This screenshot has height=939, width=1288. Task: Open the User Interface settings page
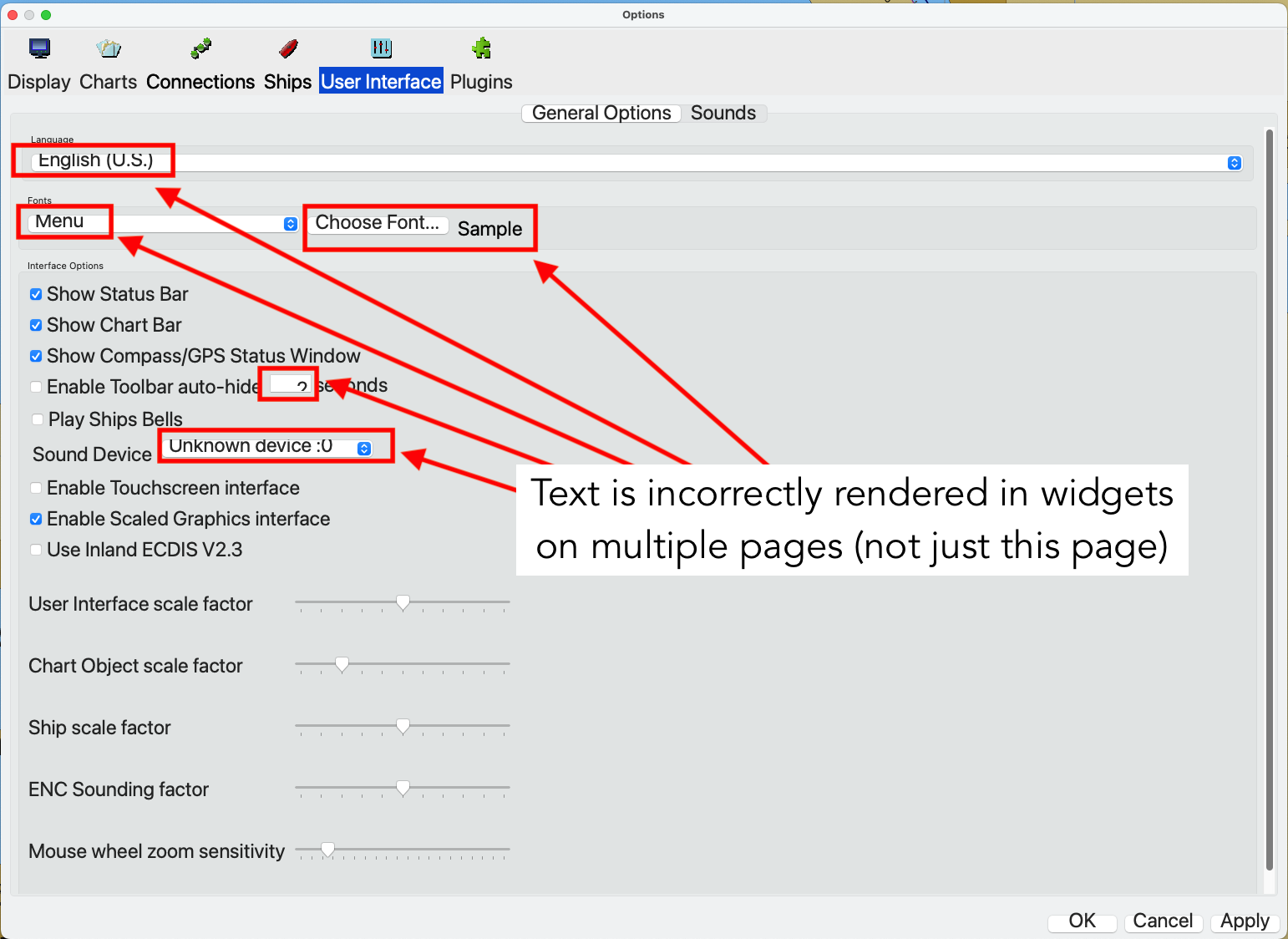381,63
